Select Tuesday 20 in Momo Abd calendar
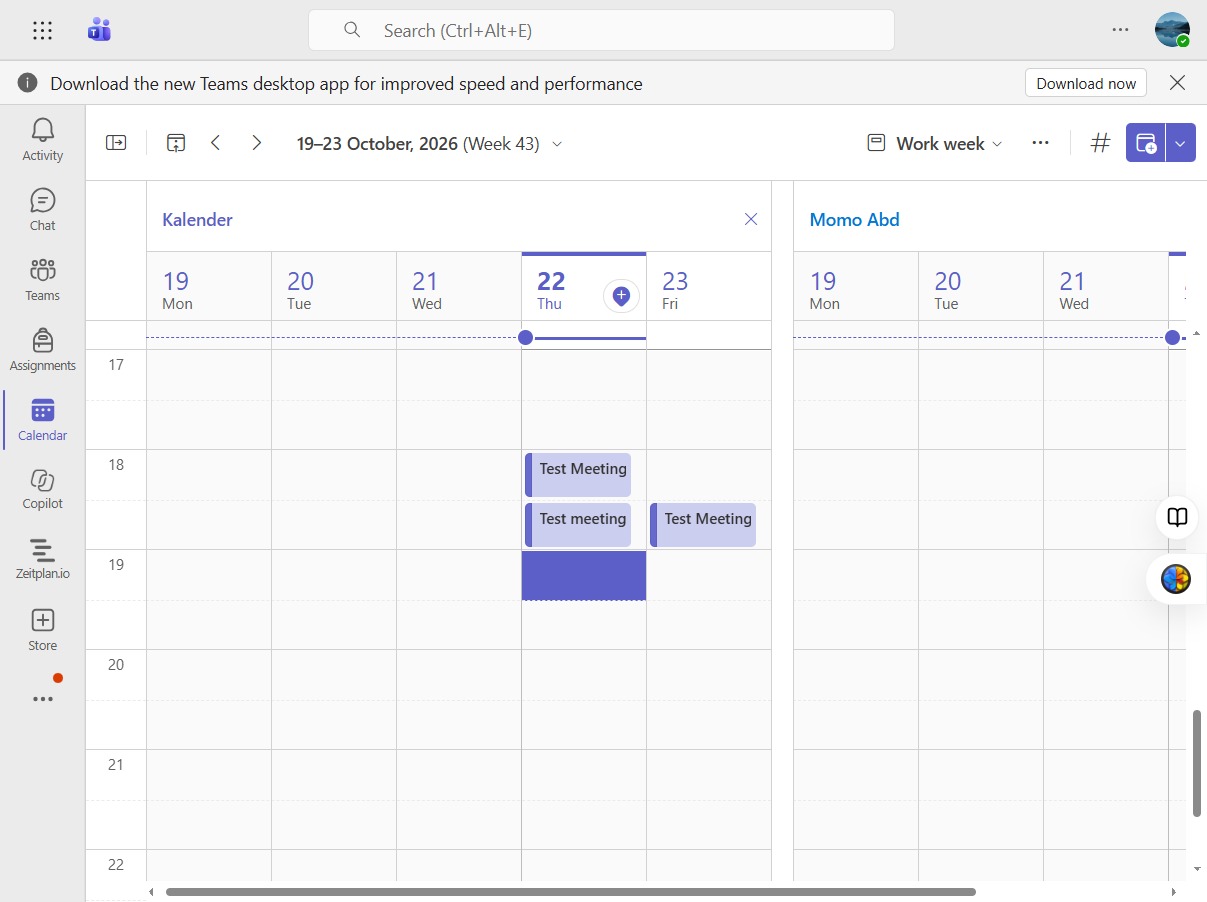1207x902 pixels. [981, 287]
